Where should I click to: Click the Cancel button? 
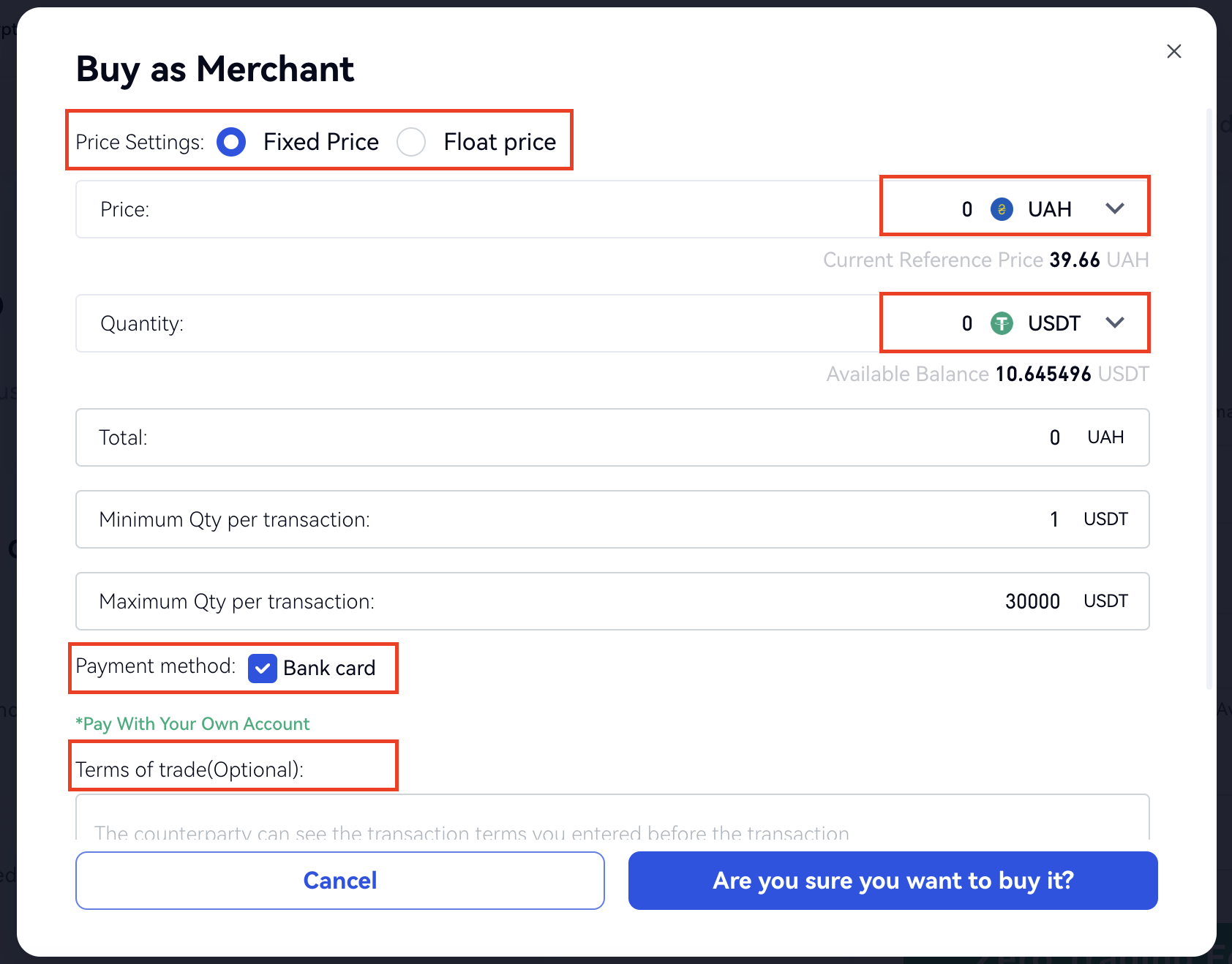tap(339, 880)
